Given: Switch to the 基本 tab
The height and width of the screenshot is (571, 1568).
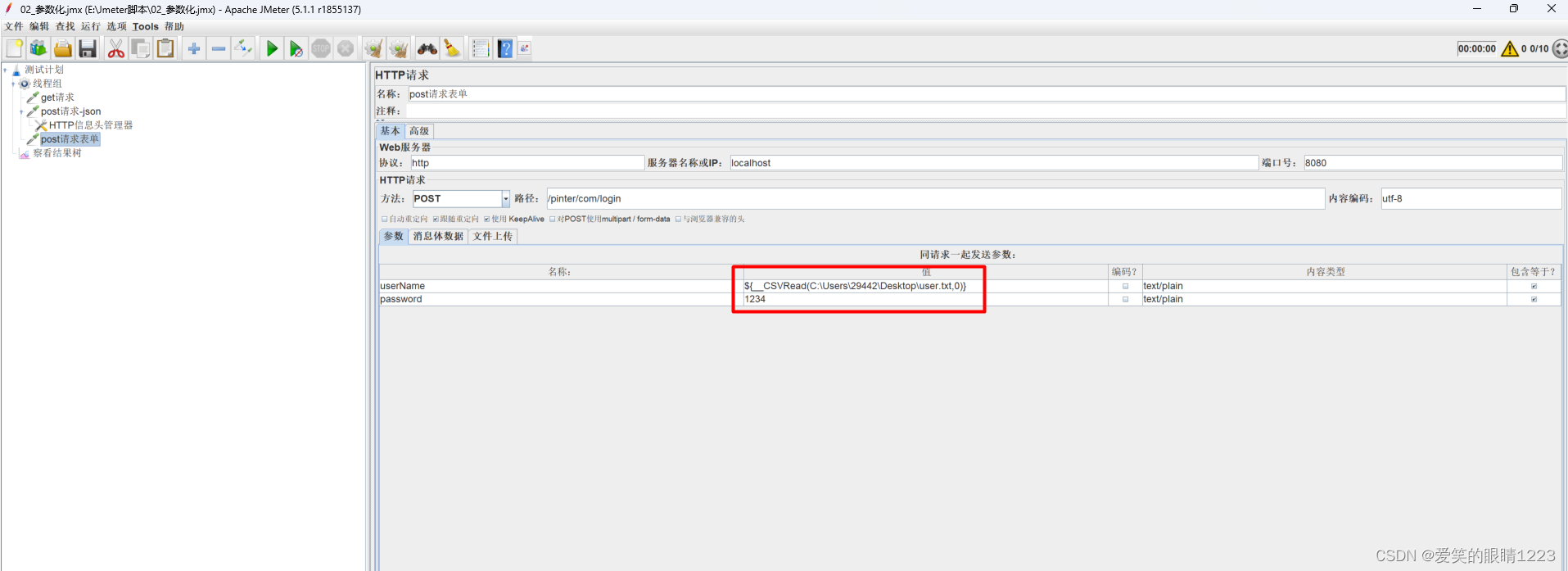Looking at the screenshot, I should tap(390, 131).
